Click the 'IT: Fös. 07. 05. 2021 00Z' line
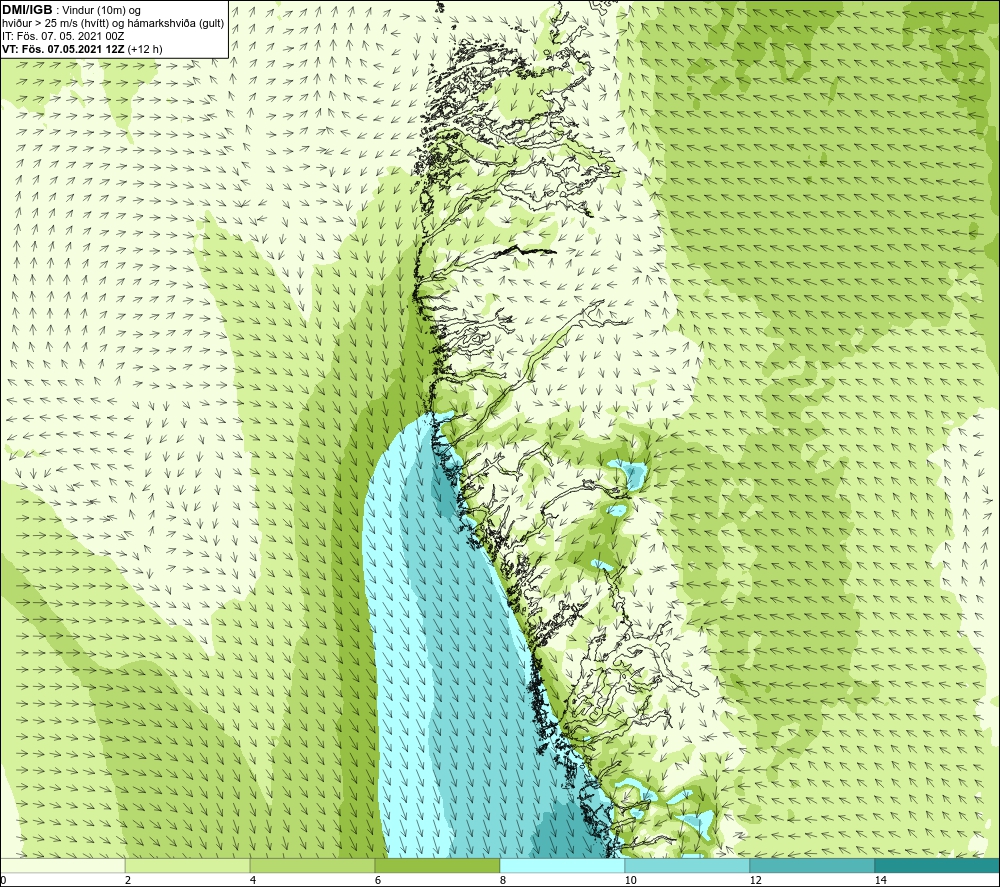1000x887 pixels. (63, 36)
